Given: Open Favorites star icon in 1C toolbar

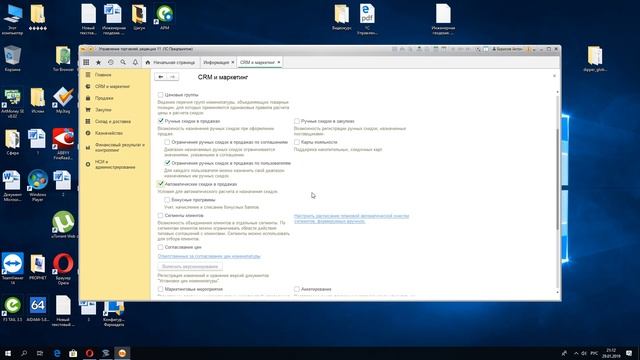Looking at the screenshot, I should (x=98, y=62).
